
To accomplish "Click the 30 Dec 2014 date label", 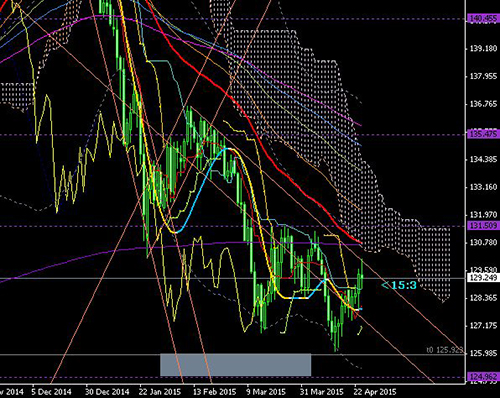I will pos(107,391).
